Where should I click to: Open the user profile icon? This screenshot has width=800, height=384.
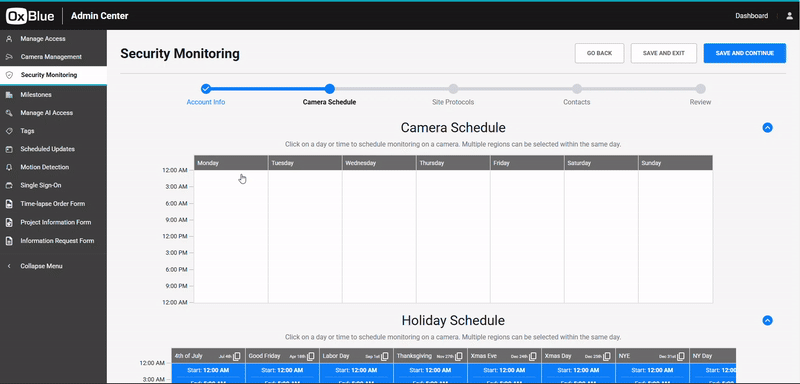tap(790, 16)
